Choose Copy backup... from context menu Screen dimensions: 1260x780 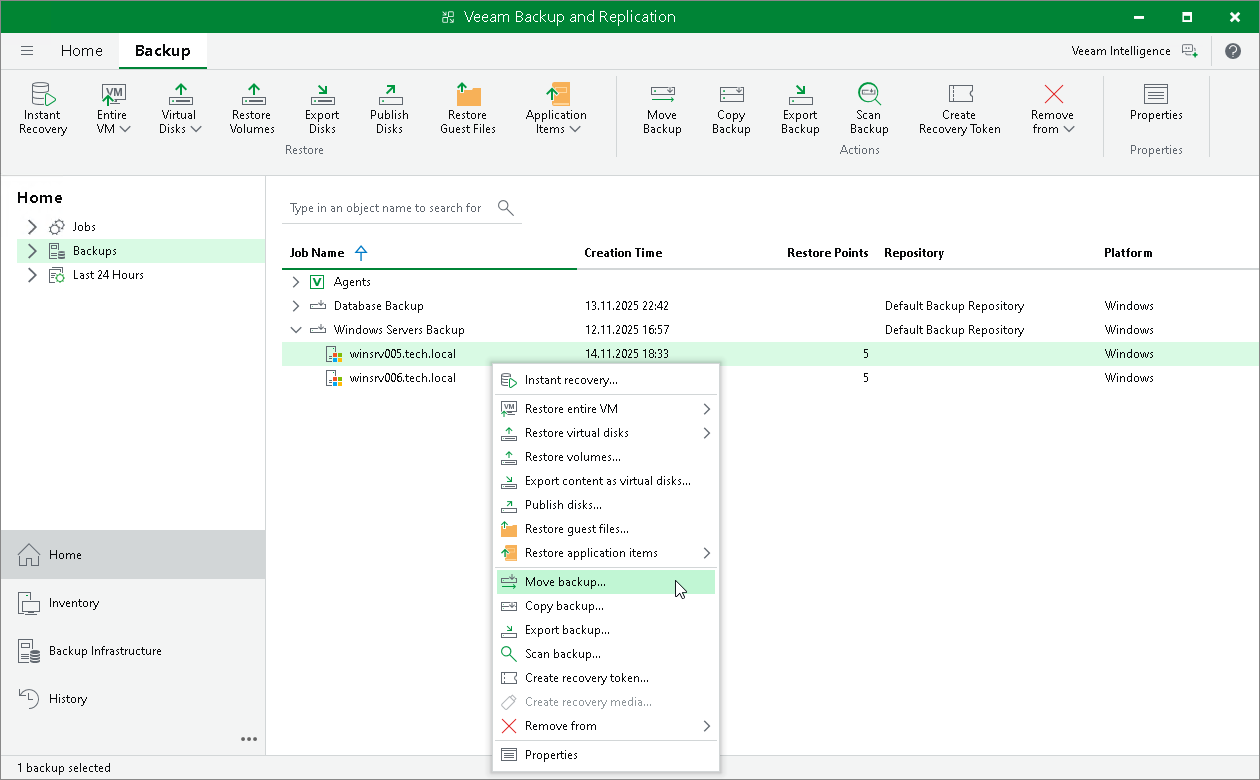(606, 606)
